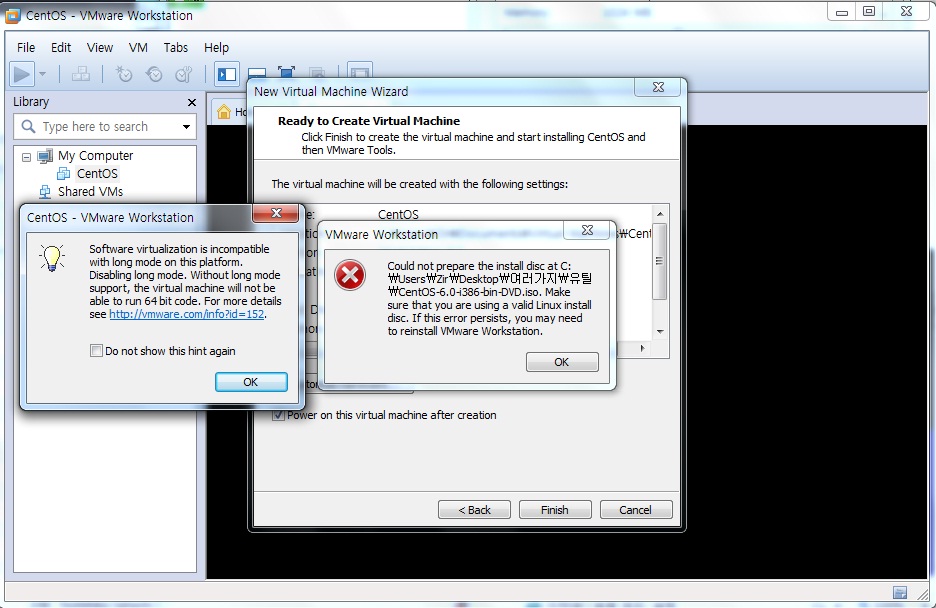
Task: Click the take snapshot toolbar icon
Action: click(x=124, y=74)
